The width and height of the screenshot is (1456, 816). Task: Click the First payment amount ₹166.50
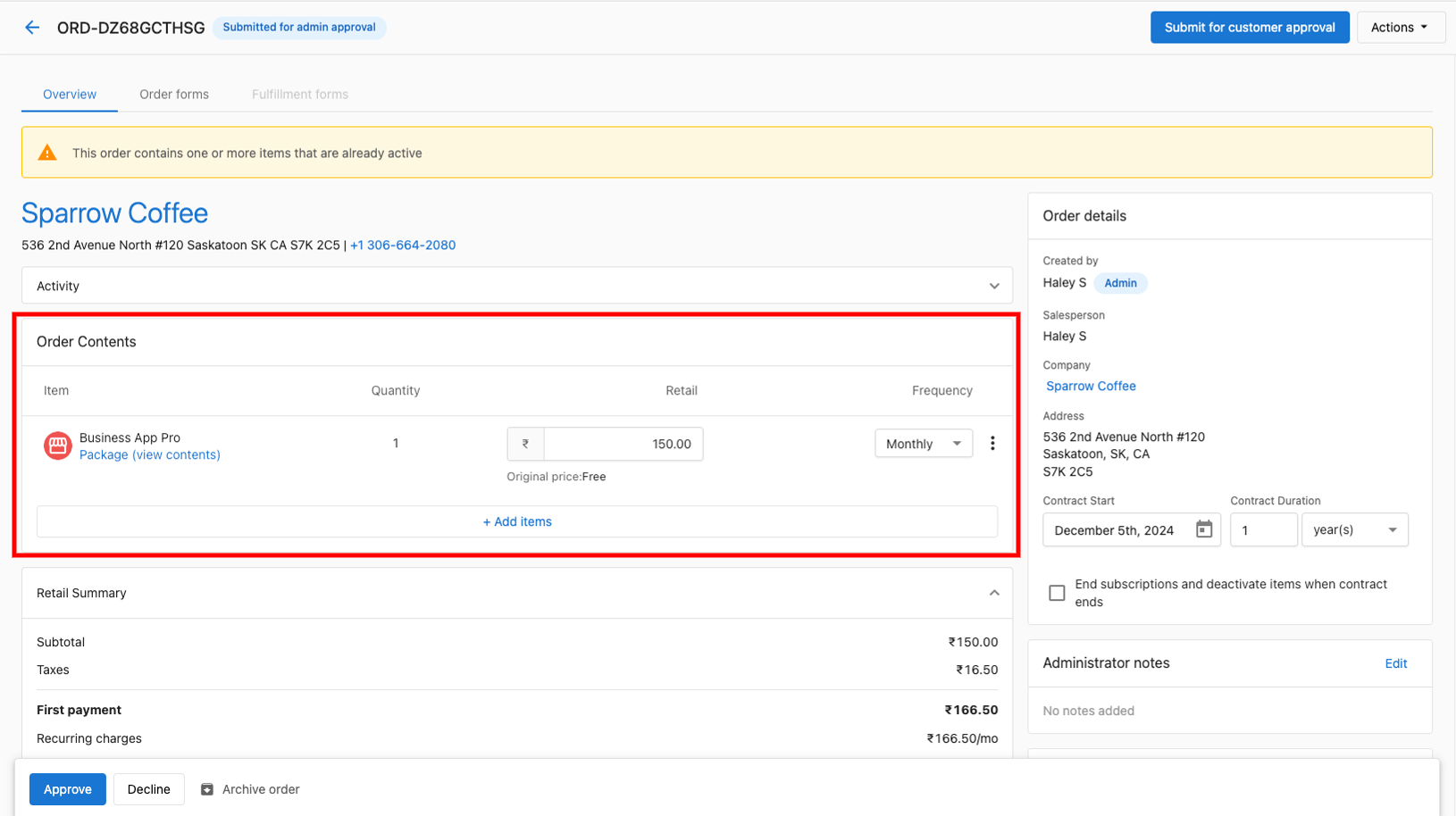click(x=971, y=710)
